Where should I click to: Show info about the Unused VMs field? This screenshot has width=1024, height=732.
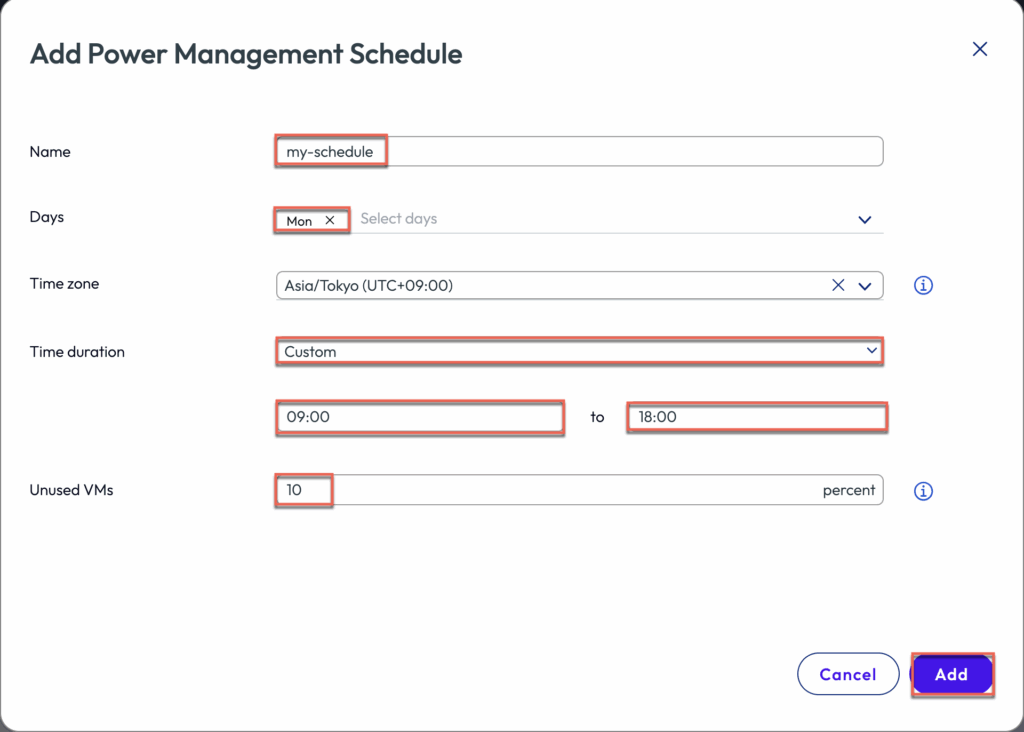point(923,491)
